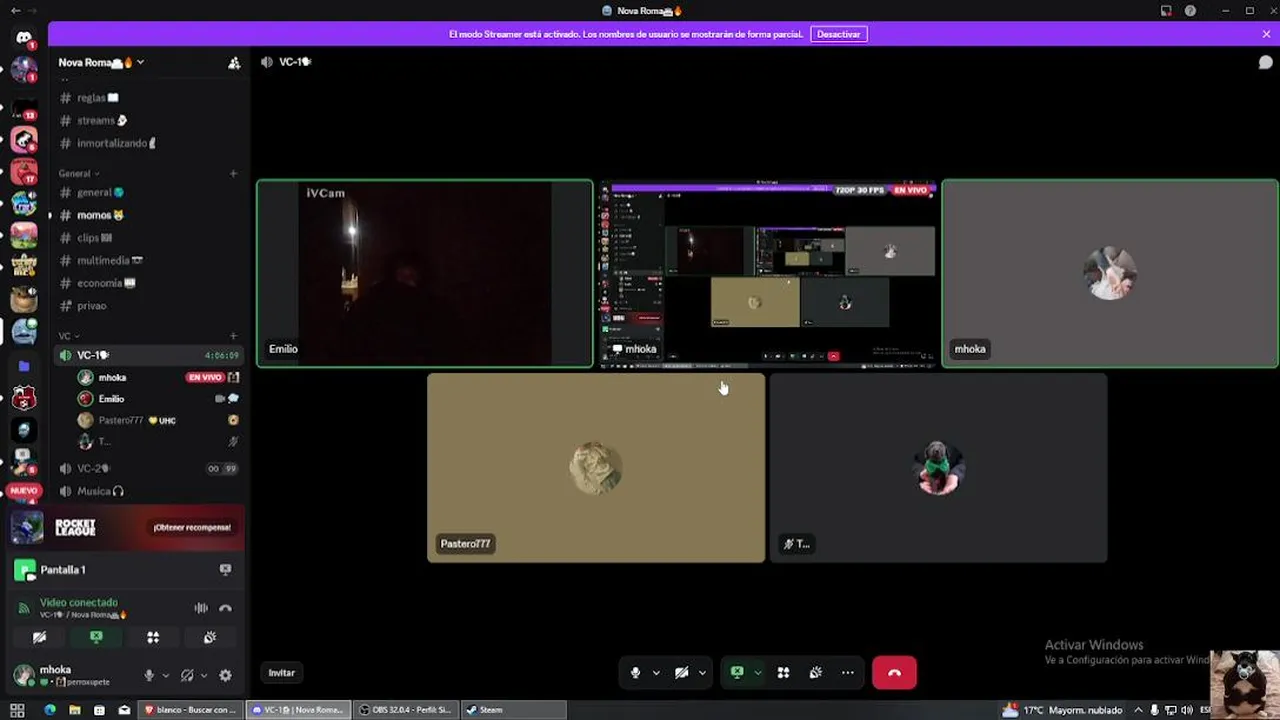1280x720 pixels.
Task: Toggle camera button in voice panel
Action: (x=39, y=637)
